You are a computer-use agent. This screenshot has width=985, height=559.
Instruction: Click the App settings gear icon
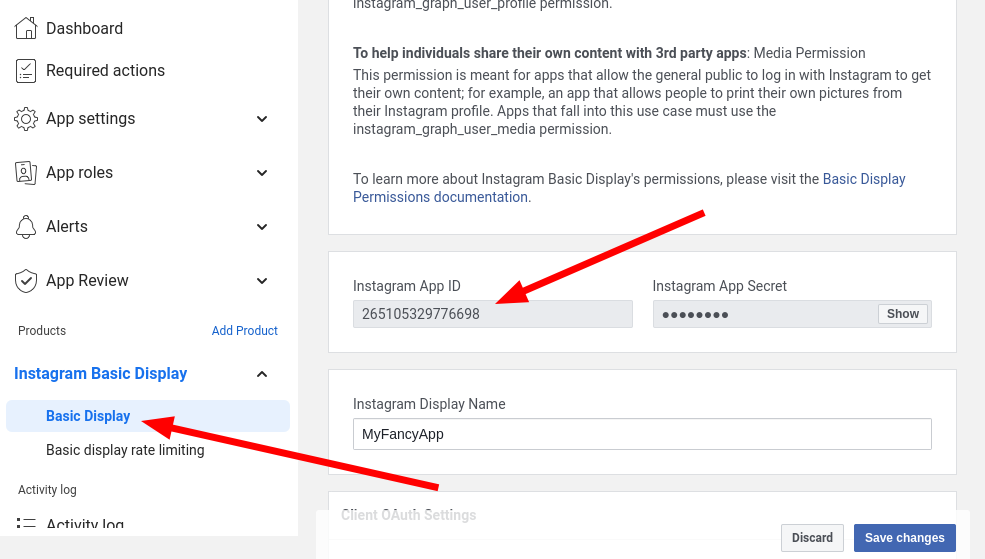[x=26, y=119]
